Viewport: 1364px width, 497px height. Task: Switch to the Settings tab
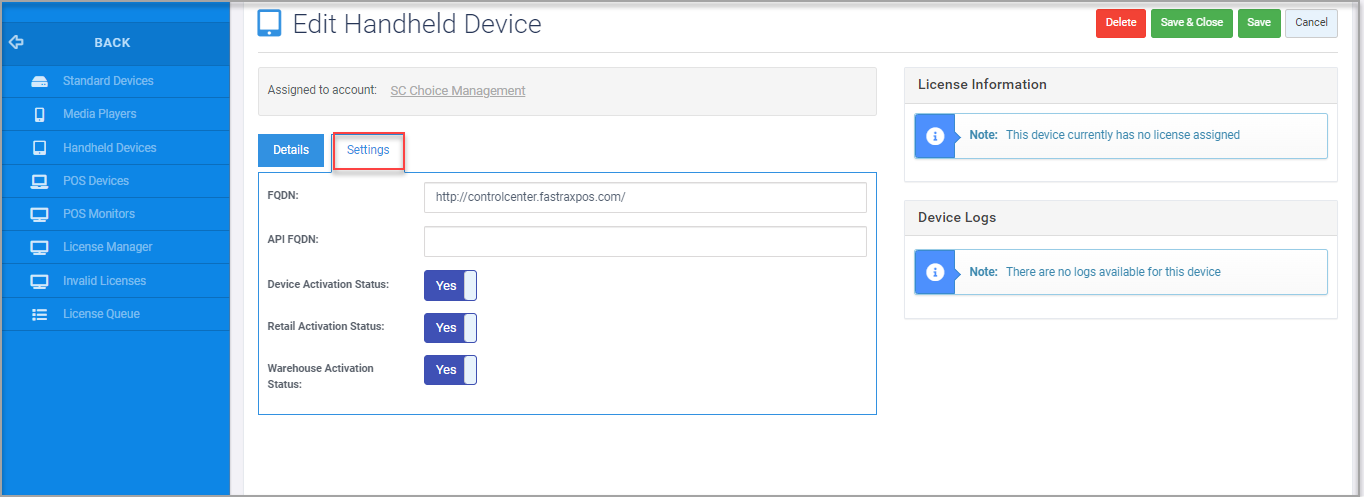pos(368,150)
